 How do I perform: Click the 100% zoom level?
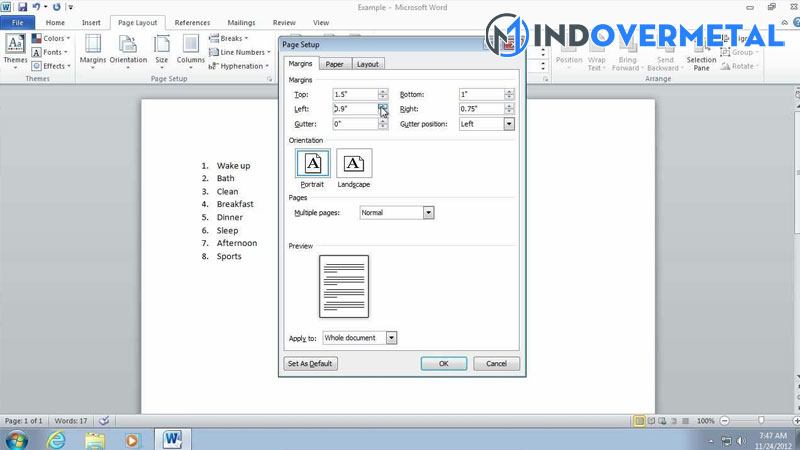click(x=706, y=421)
